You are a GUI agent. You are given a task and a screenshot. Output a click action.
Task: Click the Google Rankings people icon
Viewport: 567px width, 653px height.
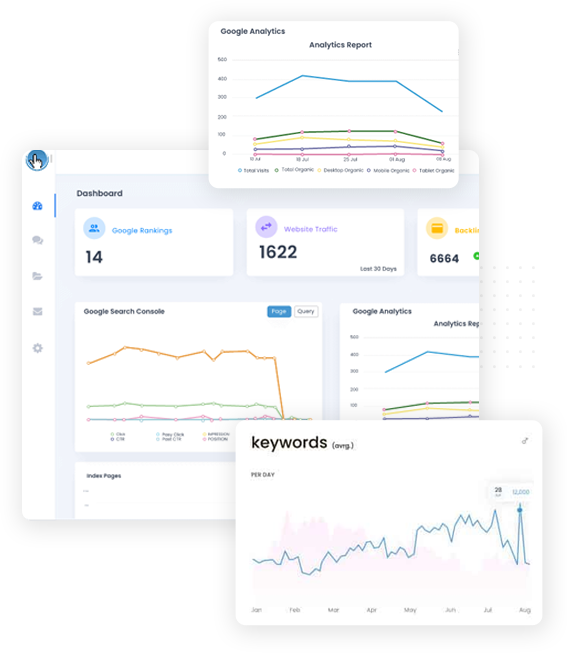point(94,228)
